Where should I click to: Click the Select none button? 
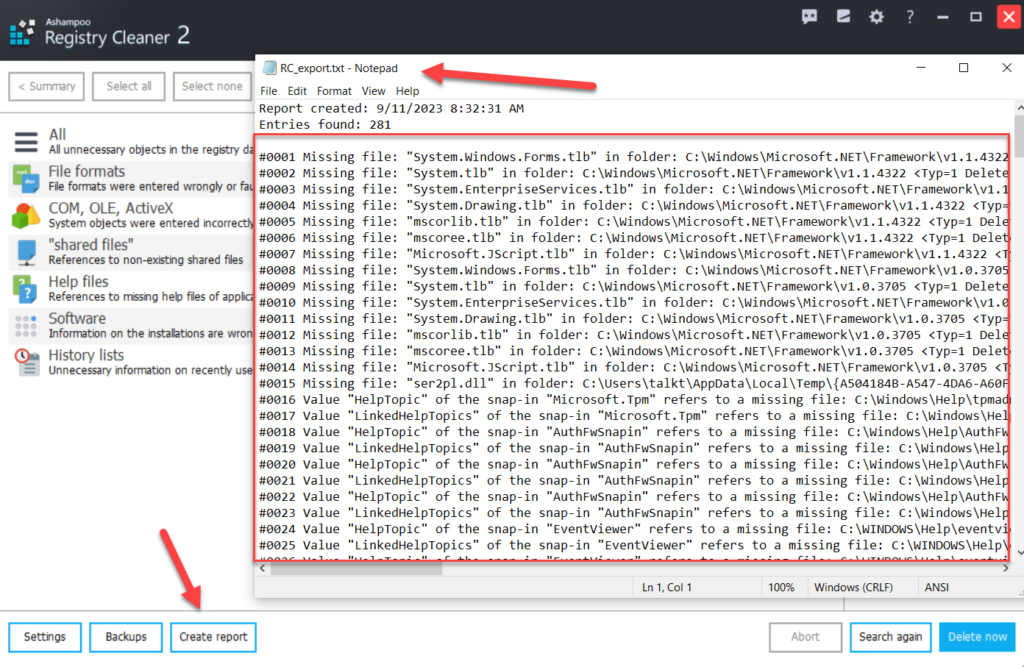tap(212, 86)
